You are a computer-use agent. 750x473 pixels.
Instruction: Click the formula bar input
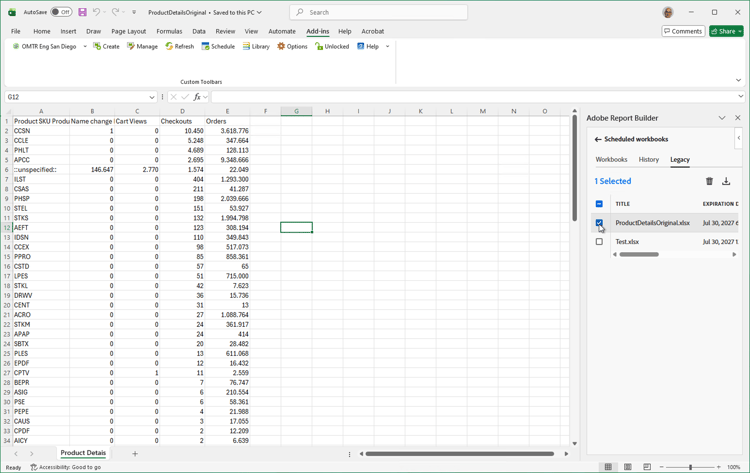point(474,97)
